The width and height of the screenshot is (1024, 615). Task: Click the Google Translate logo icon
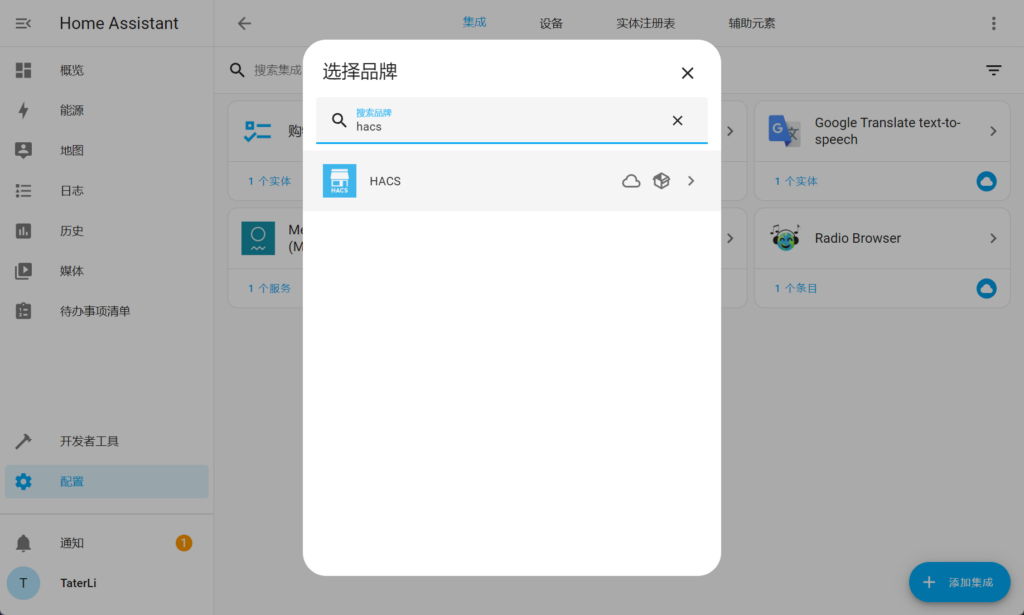(x=784, y=131)
